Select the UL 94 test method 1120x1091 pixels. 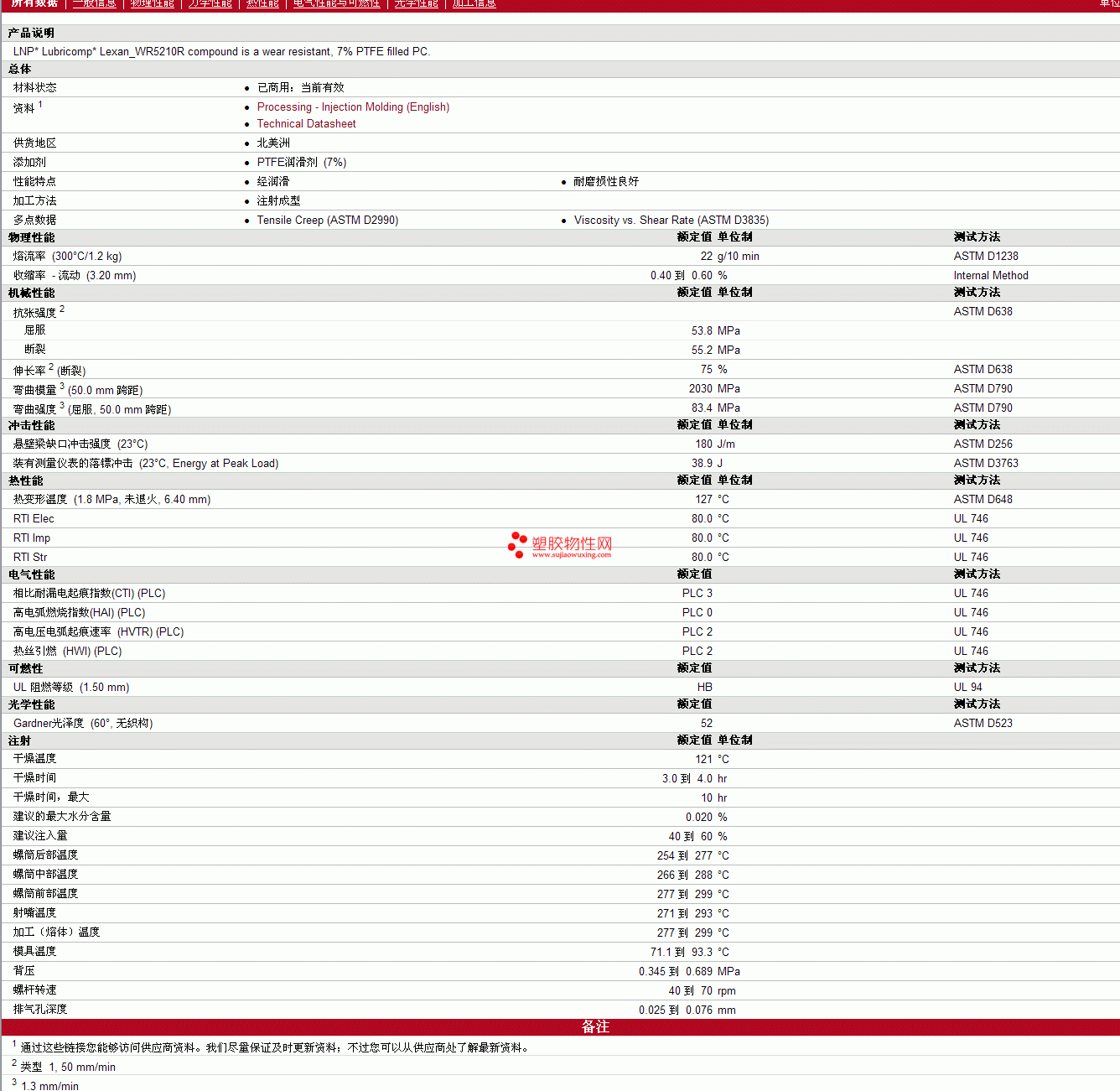tap(968, 688)
